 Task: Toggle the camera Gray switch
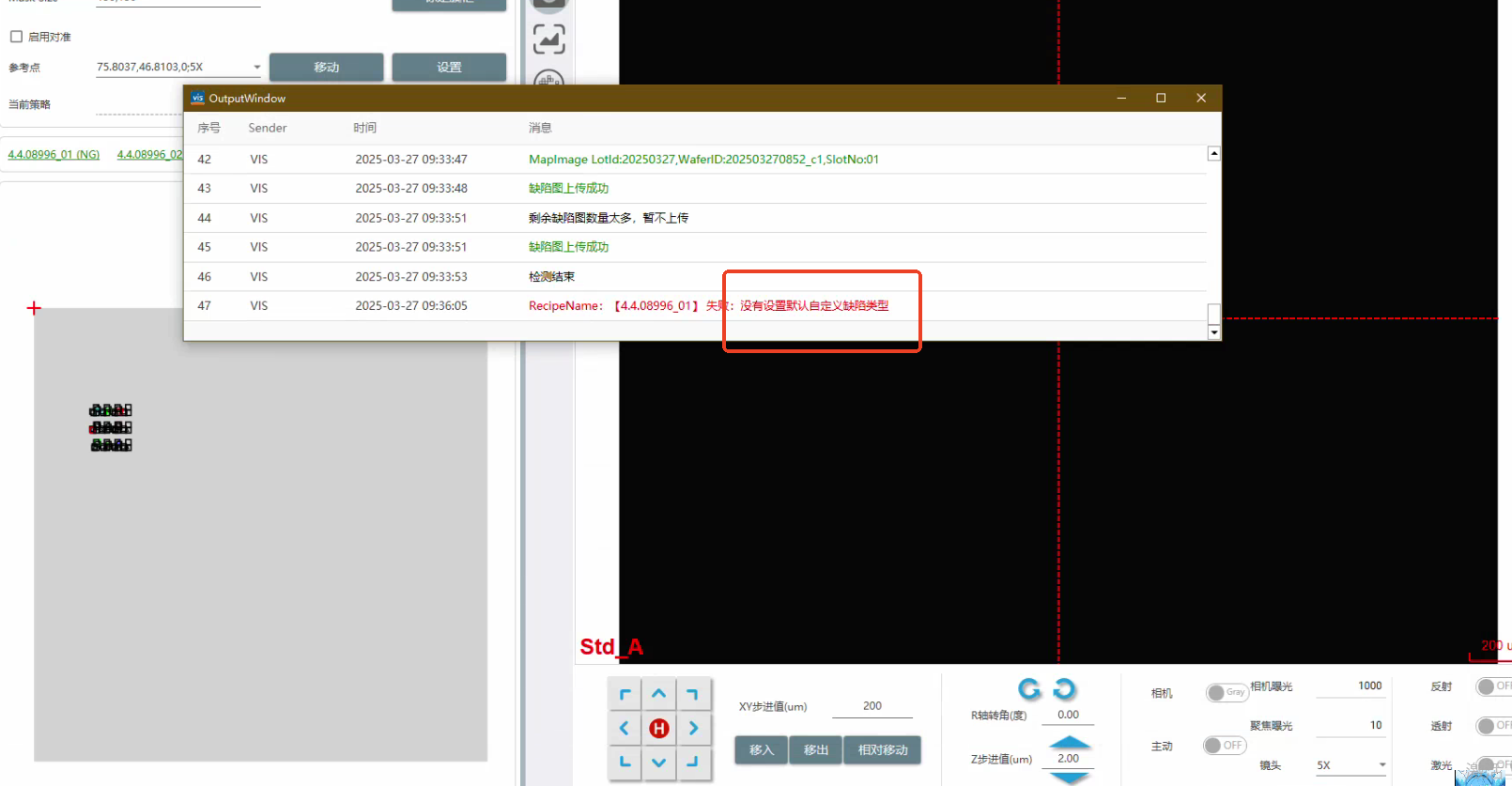click(x=1227, y=692)
